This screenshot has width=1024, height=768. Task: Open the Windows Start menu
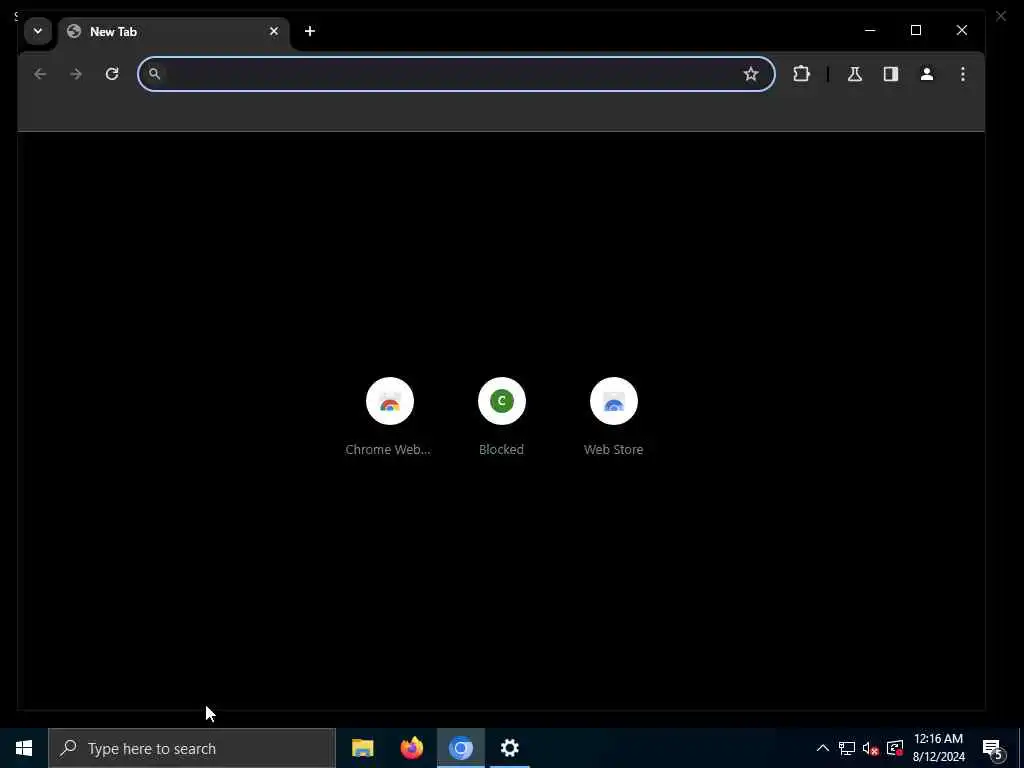tap(24, 748)
